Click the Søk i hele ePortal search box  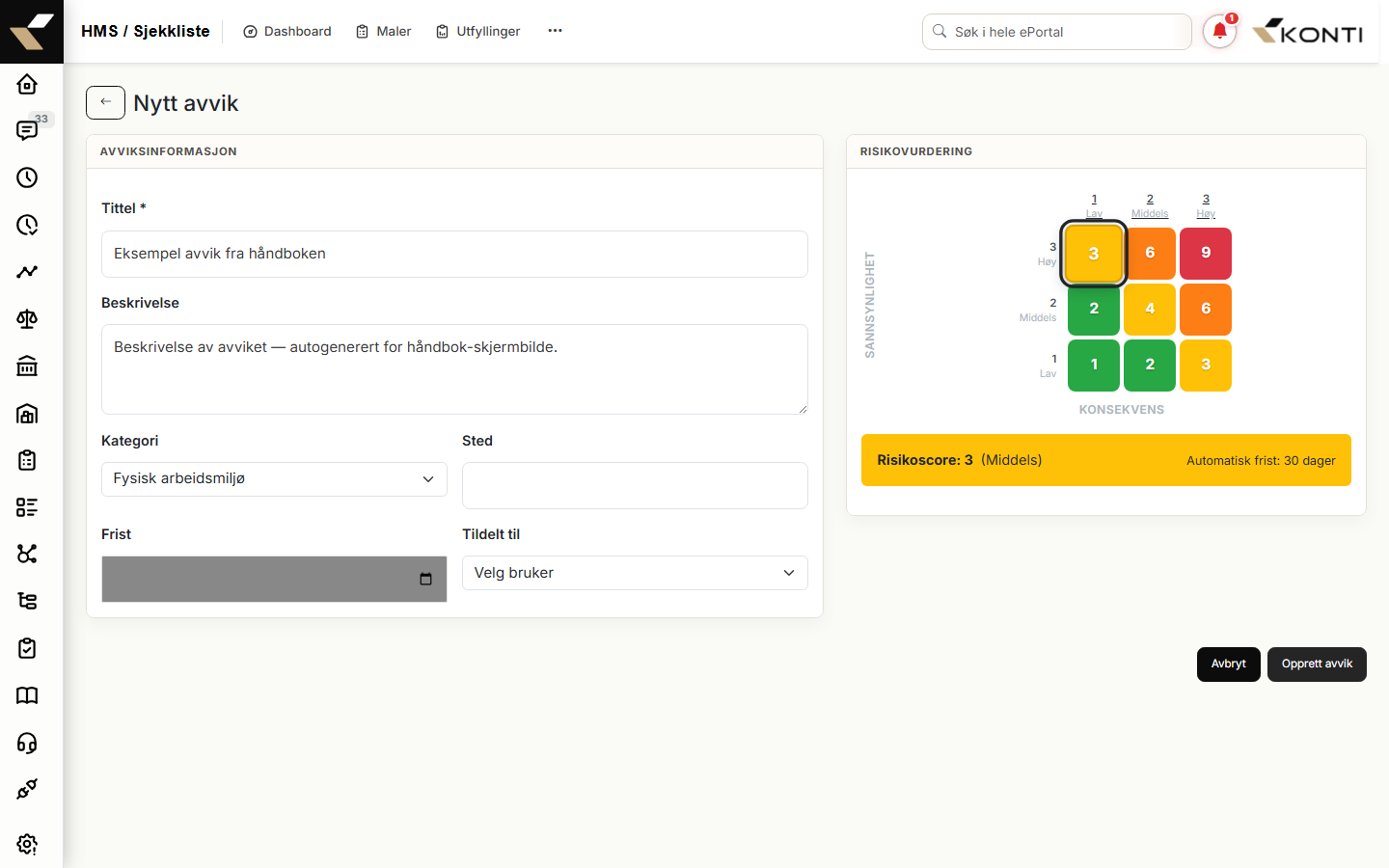tap(1057, 32)
